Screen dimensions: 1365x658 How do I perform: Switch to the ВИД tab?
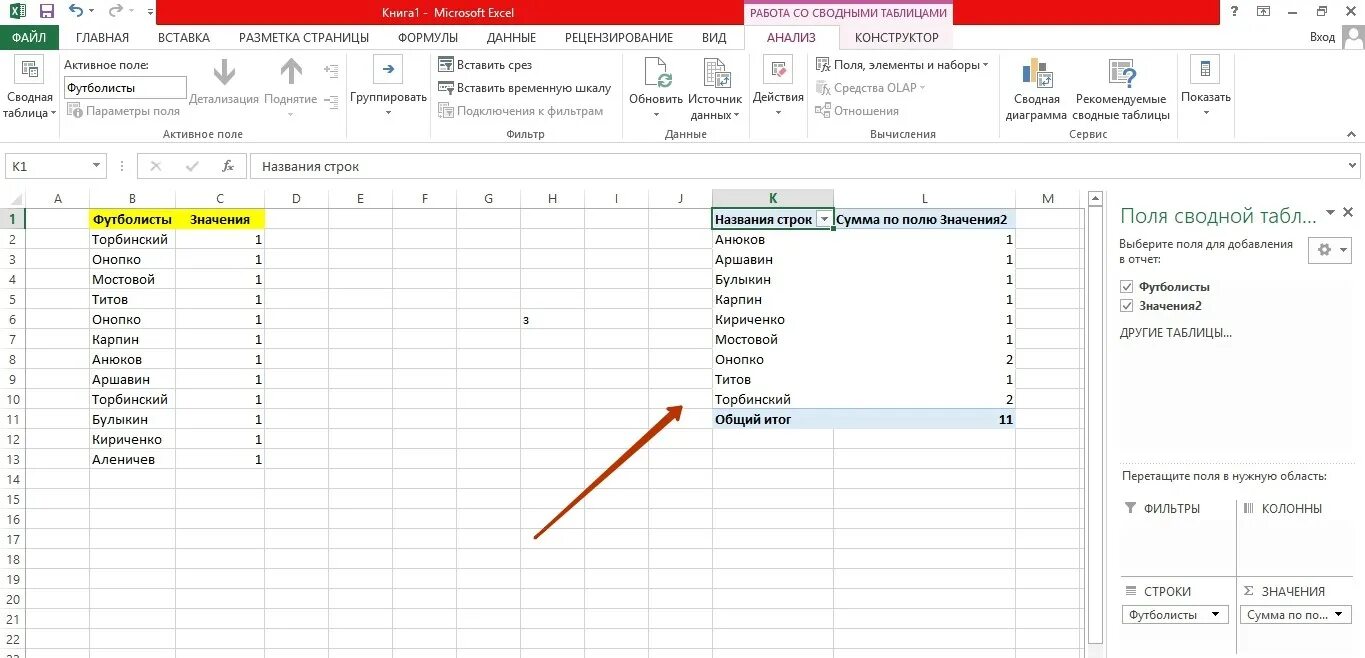[x=714, y=37]
